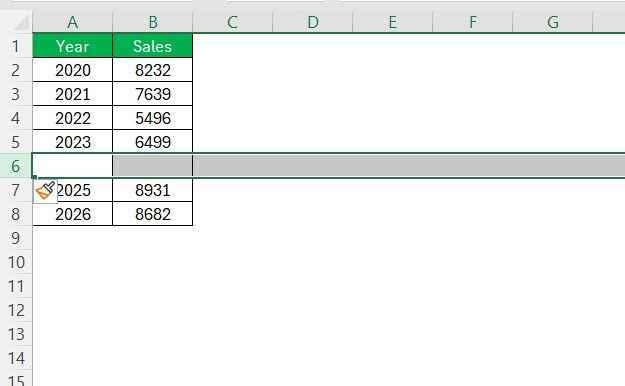Image resolution: width=625 pixels, height=386 pixels.
Task: Click the Select All corner triangle
Action: click(21, 22)
